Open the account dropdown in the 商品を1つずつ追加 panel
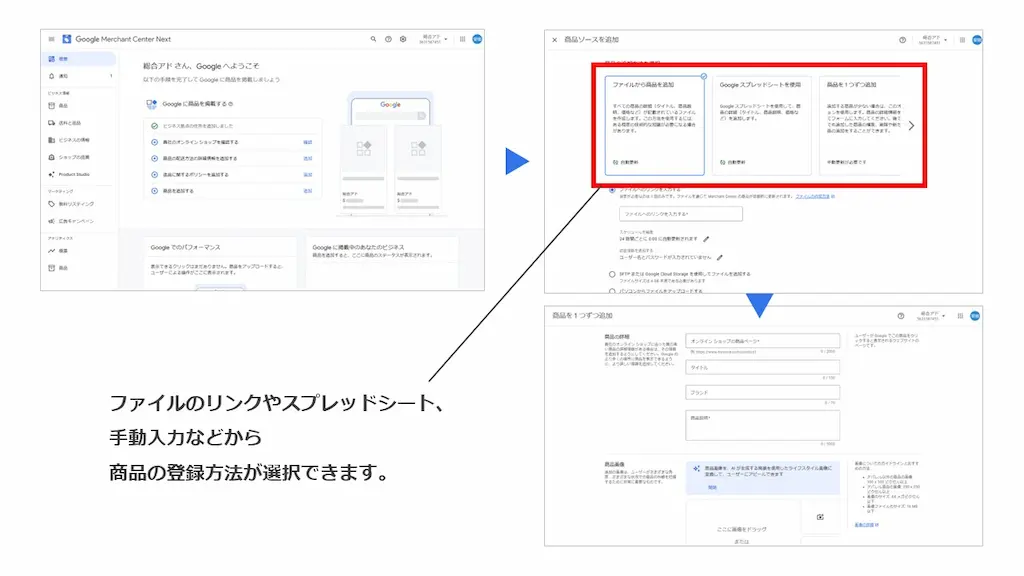Viewport: 1024px width, 576px height. coord(932,314)
